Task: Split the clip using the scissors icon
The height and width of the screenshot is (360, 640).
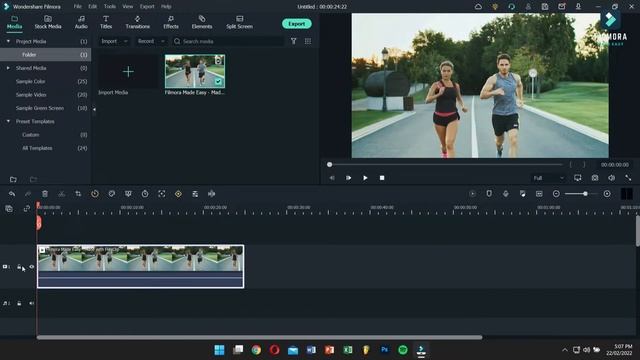Action: 61,194
